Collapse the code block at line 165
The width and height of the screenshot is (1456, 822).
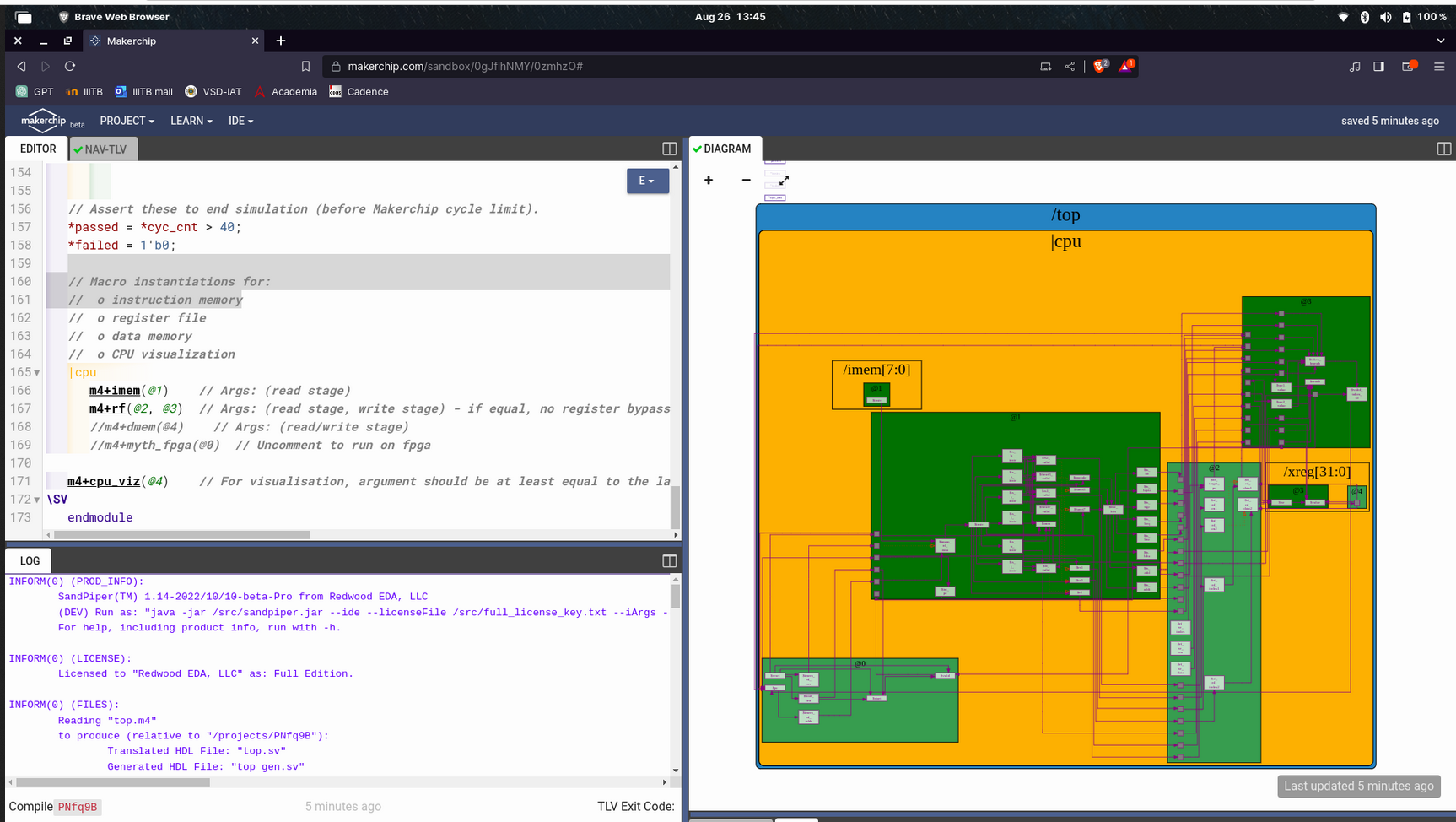pos(37,372)
